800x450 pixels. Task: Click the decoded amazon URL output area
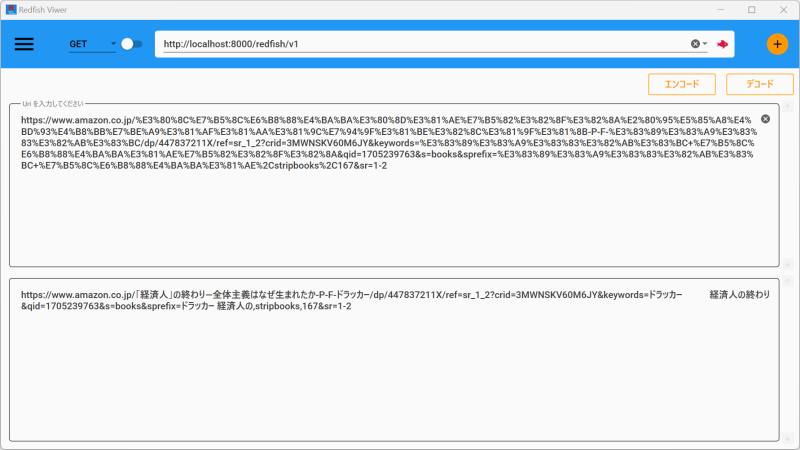point(394,360)
